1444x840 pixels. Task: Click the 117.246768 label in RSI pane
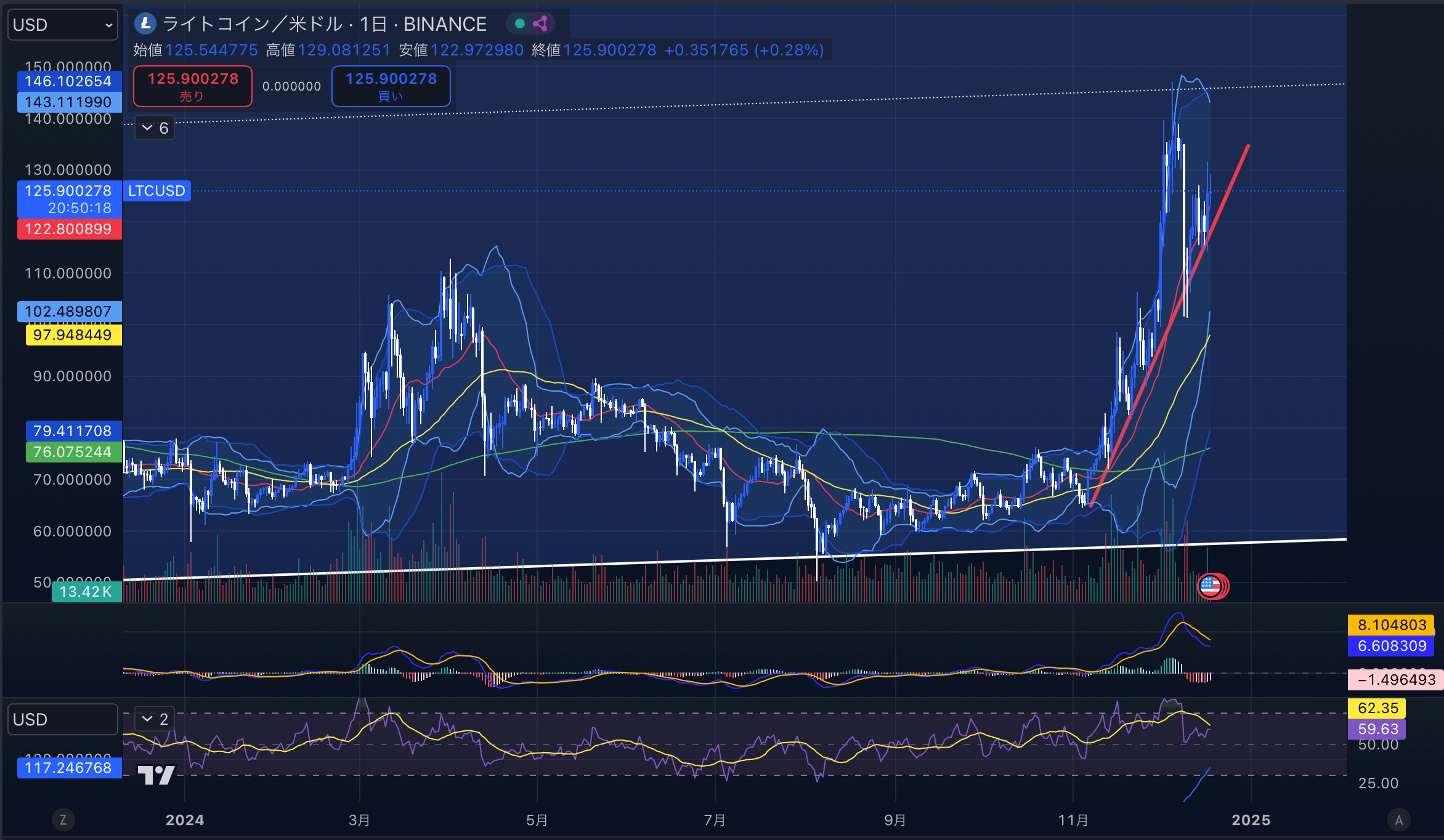coord(69,768)
